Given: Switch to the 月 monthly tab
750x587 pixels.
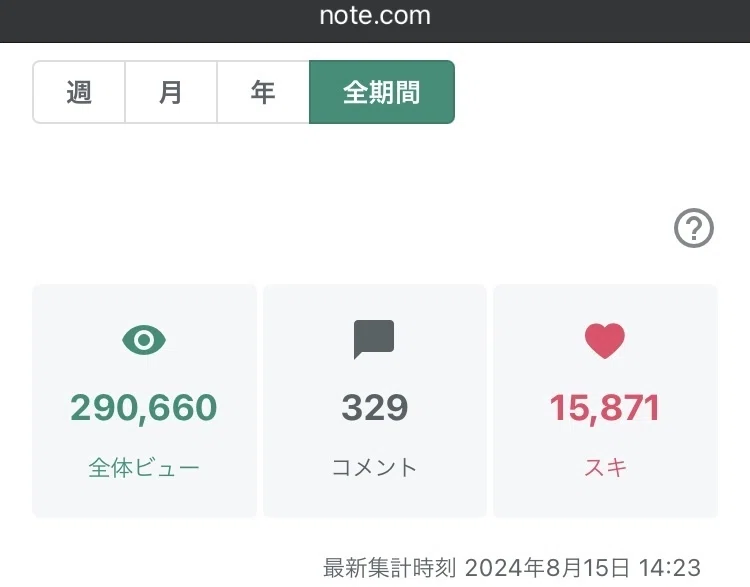Looking at the screenshot, I should click(171, 92).
